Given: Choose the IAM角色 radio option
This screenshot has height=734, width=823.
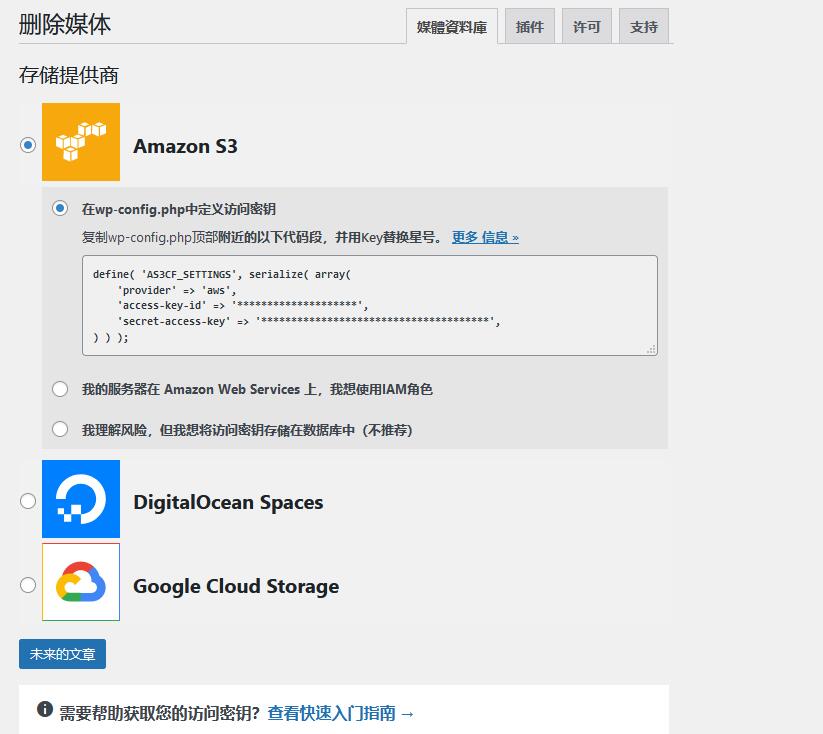Looking at the screenshot, I should pyautogui.click(x=60, y=389).
